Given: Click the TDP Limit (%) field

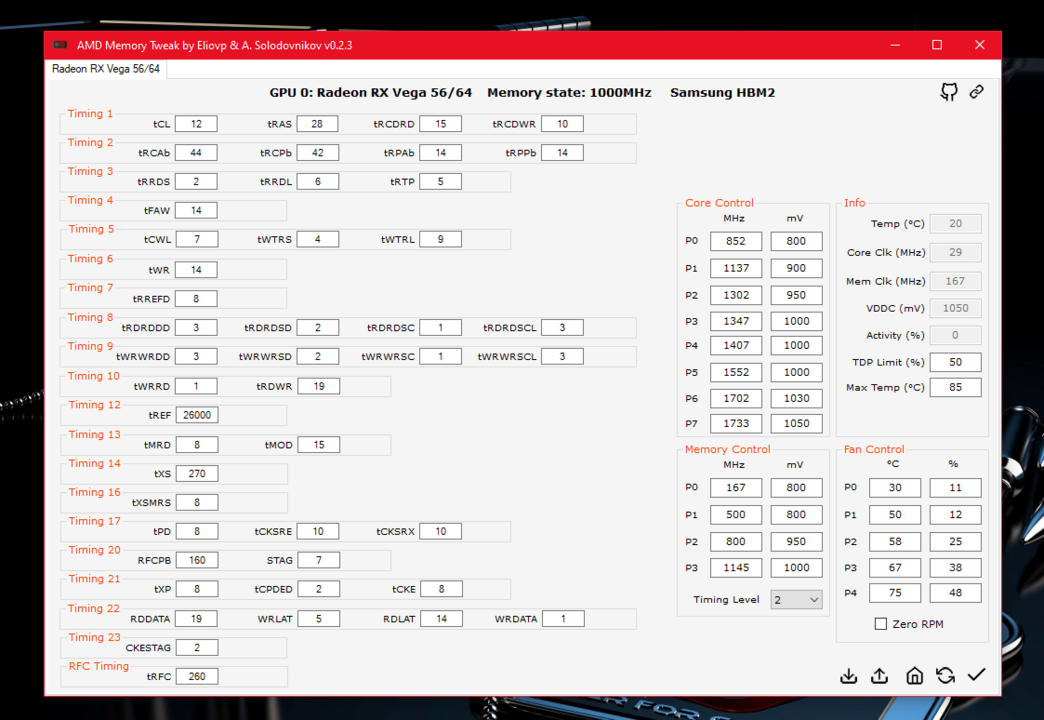Looking at the screenshot, I should [x=955, y=362].
